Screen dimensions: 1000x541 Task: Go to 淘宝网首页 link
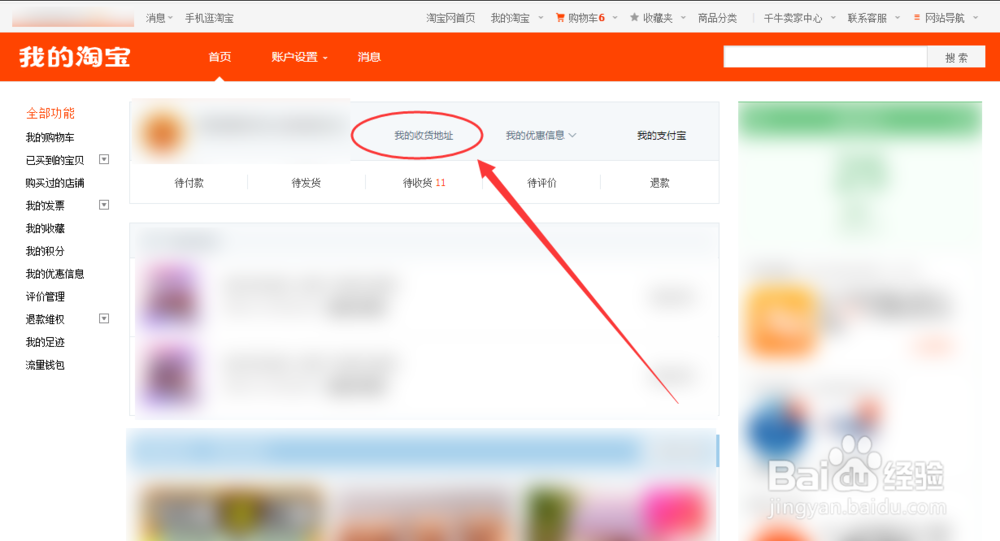451,18
